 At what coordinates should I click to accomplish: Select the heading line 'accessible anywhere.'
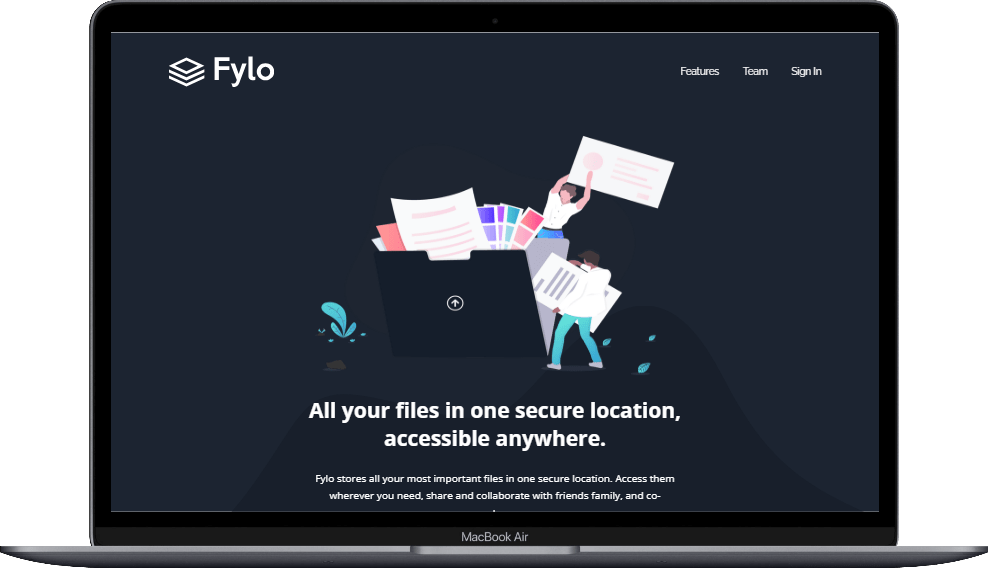click(495, 439)
